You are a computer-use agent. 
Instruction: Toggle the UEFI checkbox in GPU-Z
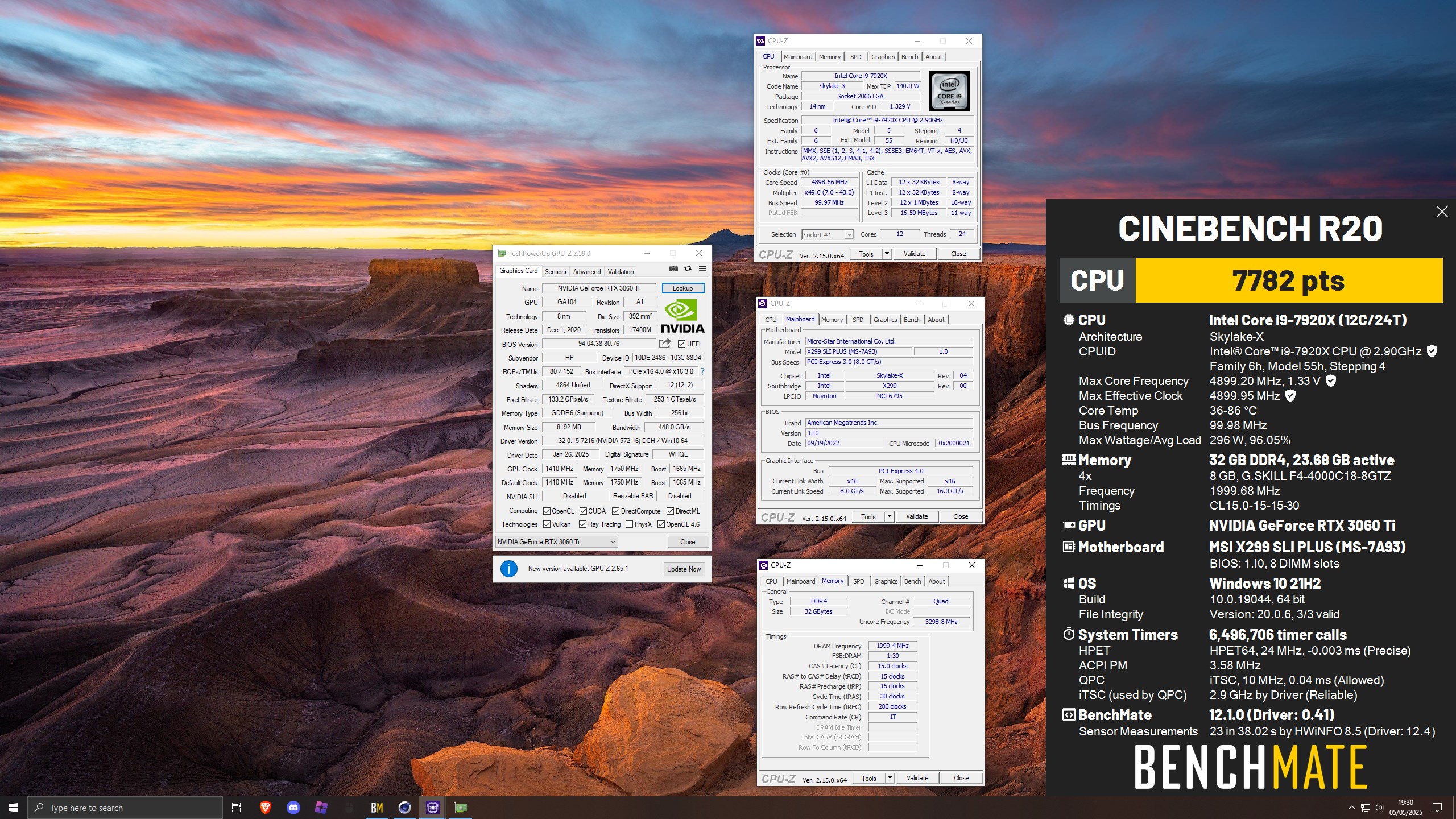coord(681,344)
